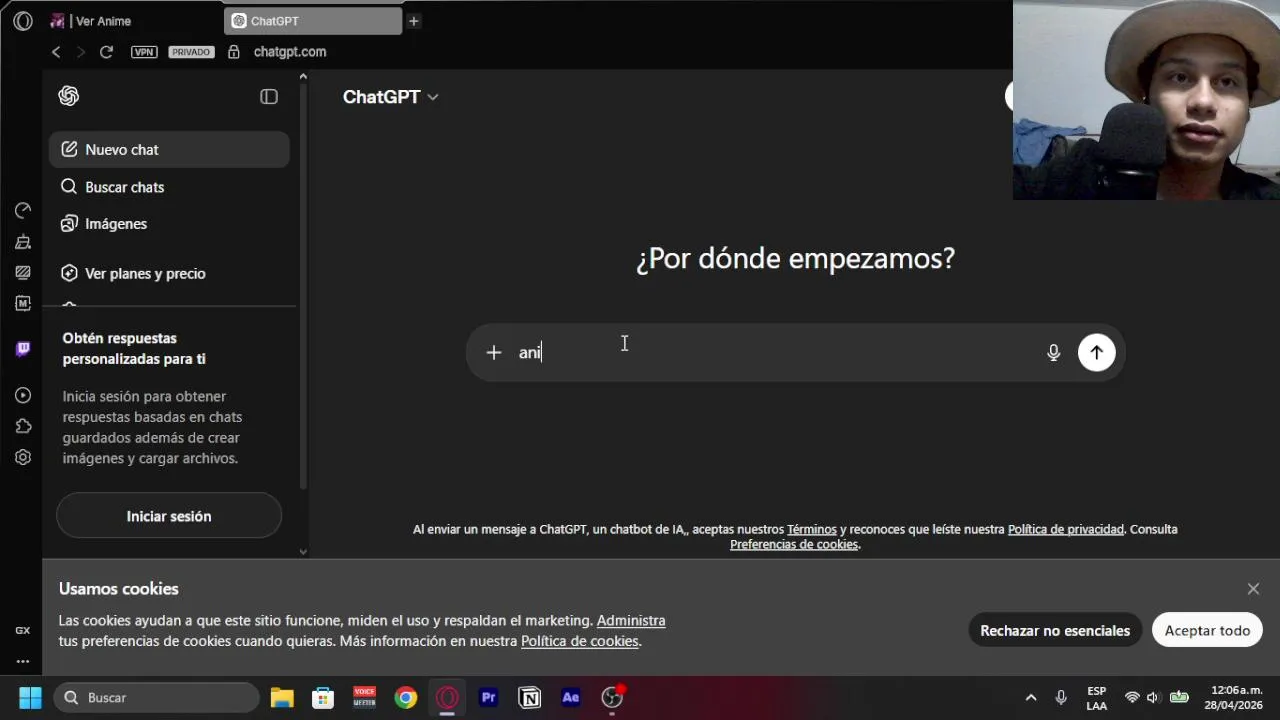Image resolution: width=1280 pixels, height=720 pixels.
Task: Open Notion from the taskbar
Action: (529, 698)
